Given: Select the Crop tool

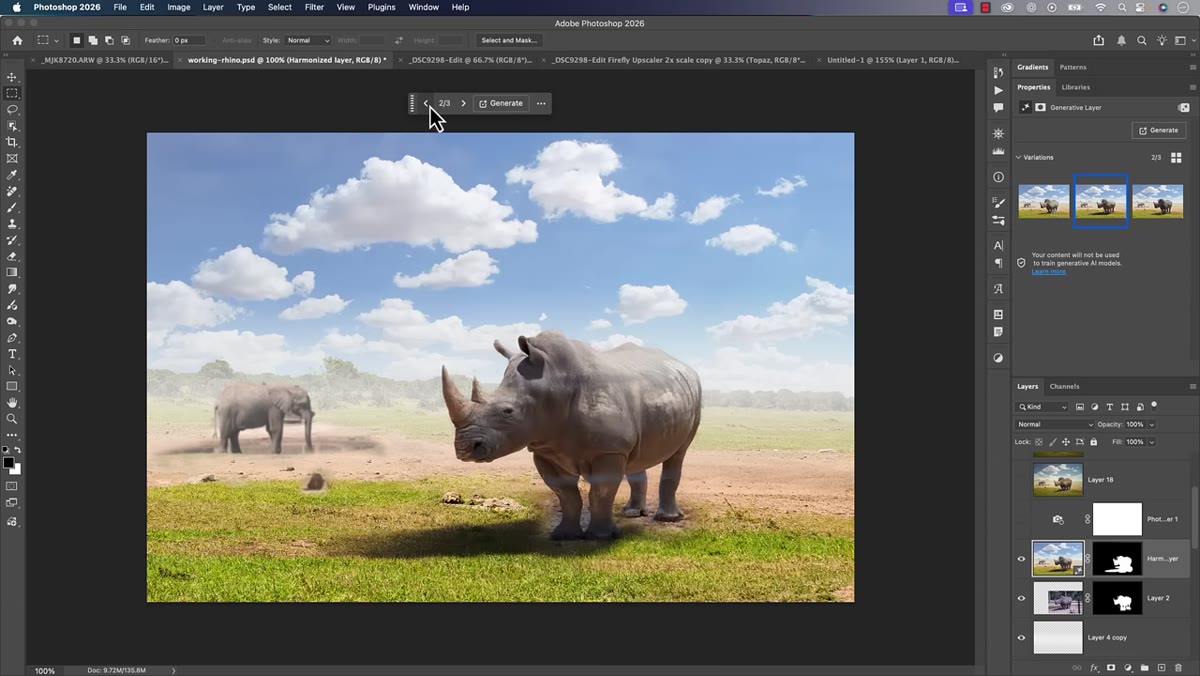Looking at the screenshot, I should 12,142.
